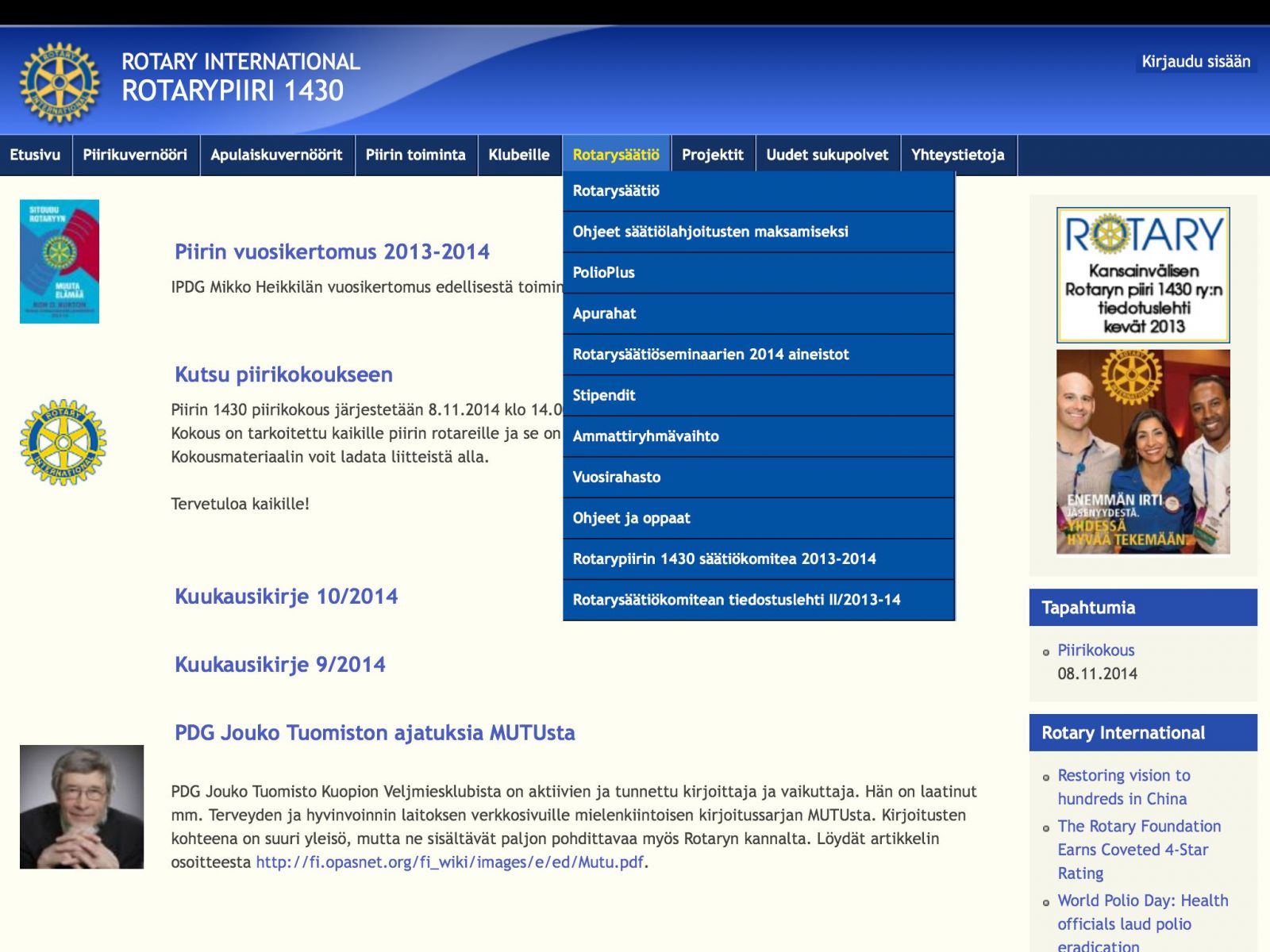Image resolution: width=1270 pixels, height=952 pixels.
Task: Click the highlighted Rotarysäätiö nav tab
Action: (616, 155)
